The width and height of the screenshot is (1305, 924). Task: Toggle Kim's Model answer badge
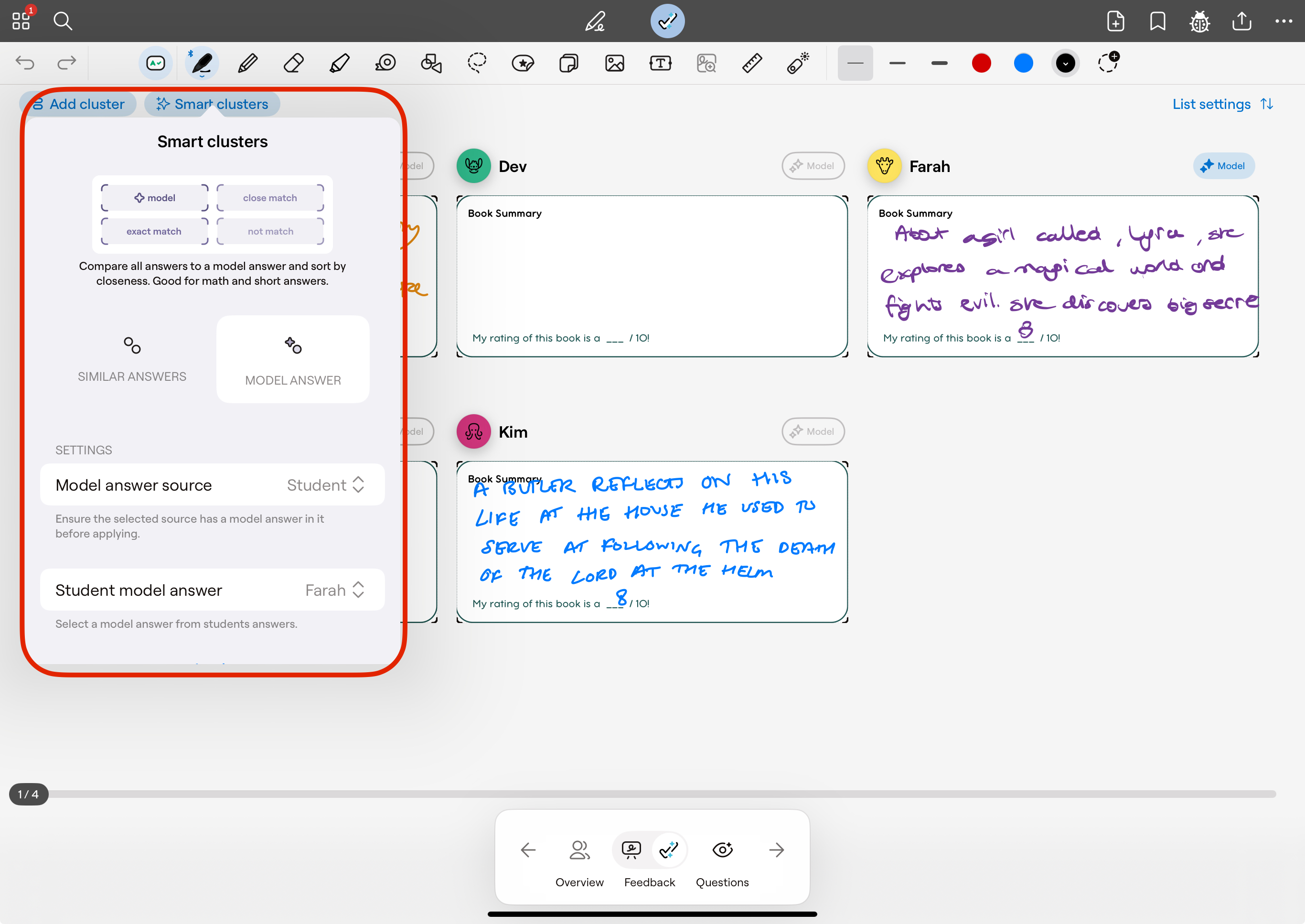813,431
